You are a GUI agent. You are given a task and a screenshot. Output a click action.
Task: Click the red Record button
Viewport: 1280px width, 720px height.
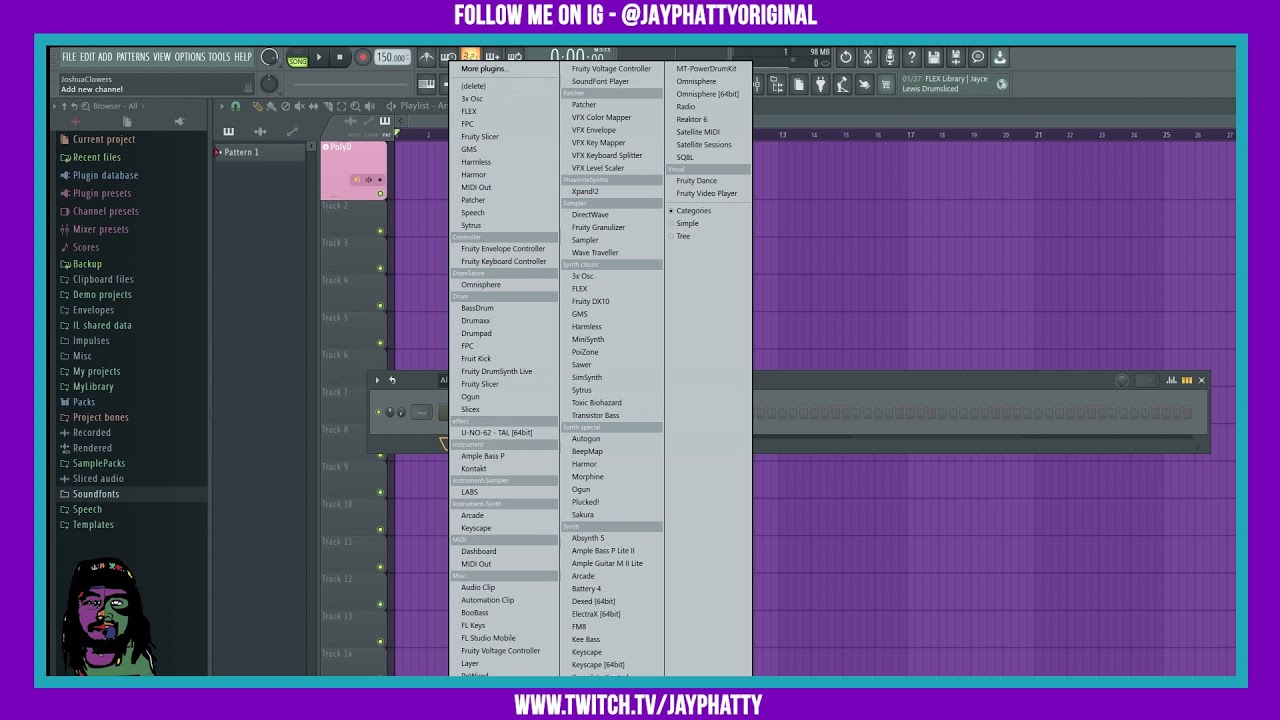tap(362, 58)
